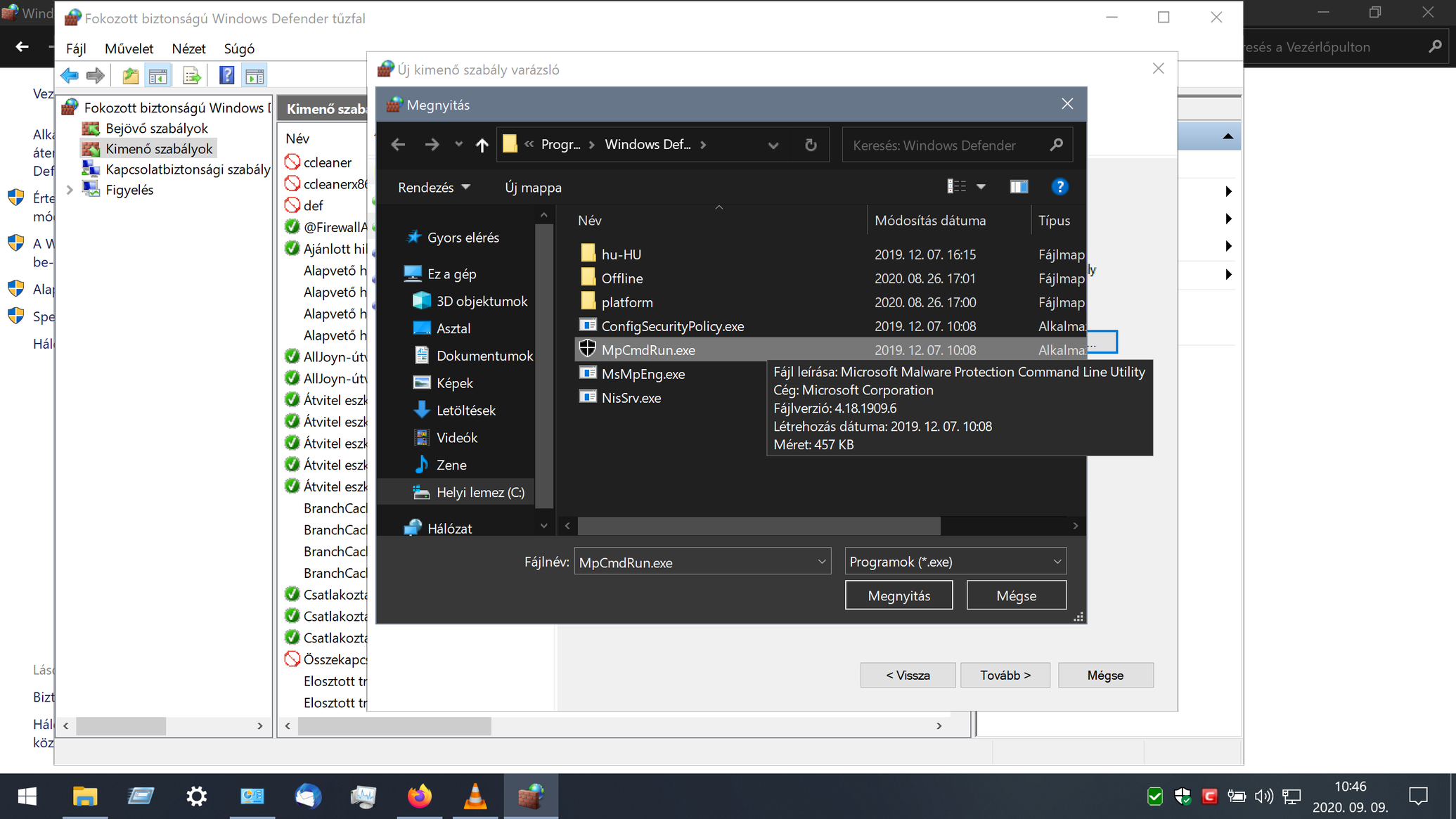Viewport: 1456px width, 819px height.
Task: Click the show/hide console tree toolbar icon
Action: (x=158, y=76)
